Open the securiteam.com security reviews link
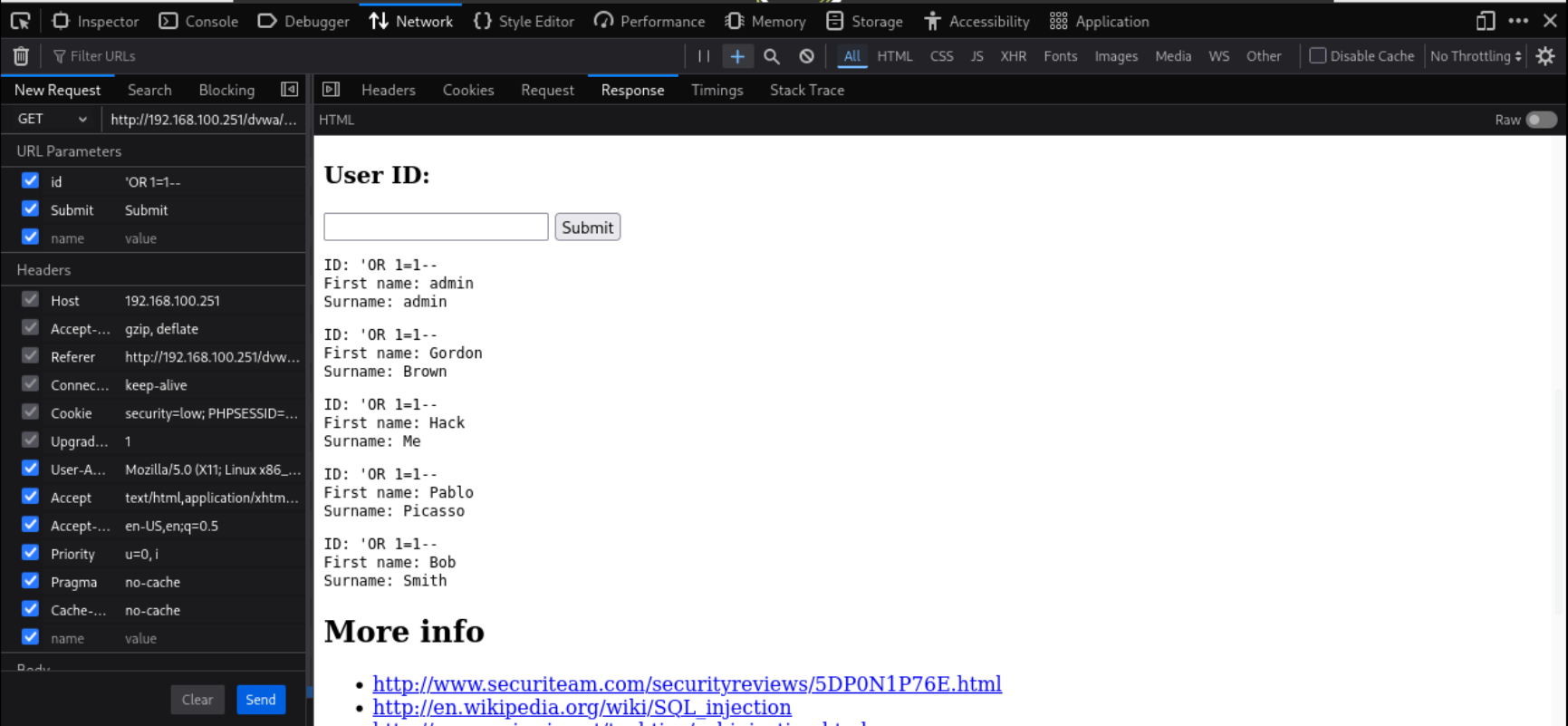 tap(688, 684)
